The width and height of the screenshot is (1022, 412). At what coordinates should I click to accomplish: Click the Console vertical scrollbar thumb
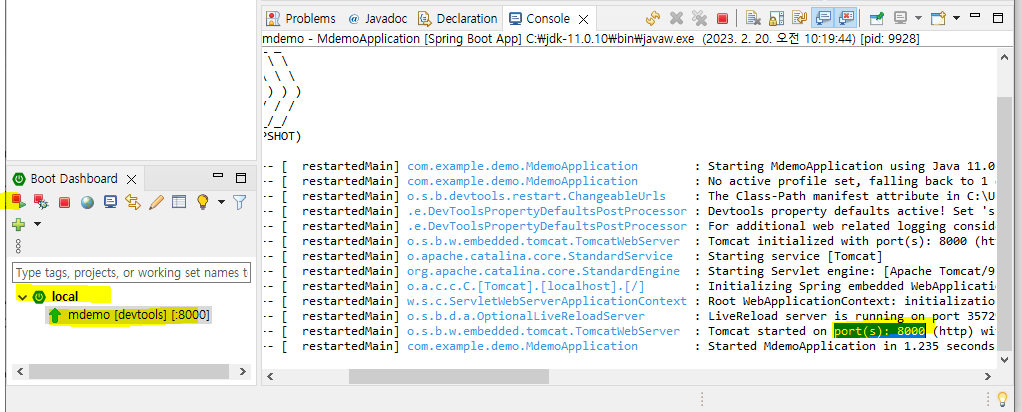coord(1005,225)
